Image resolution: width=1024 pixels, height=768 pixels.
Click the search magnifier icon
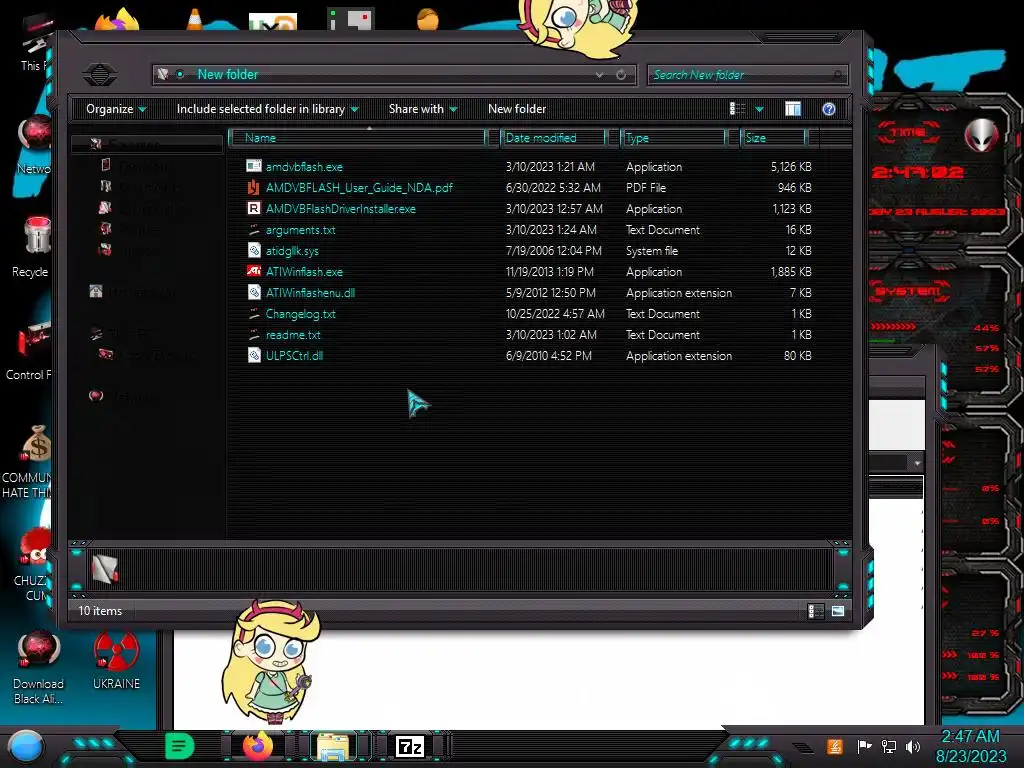tap(838, 75)
